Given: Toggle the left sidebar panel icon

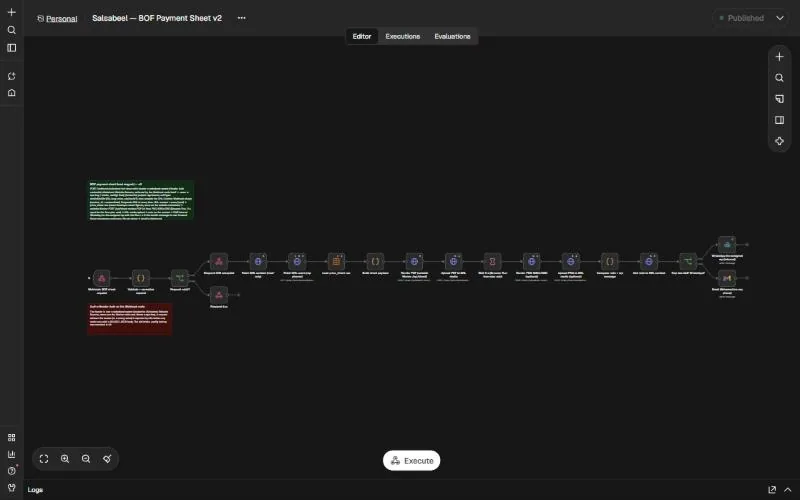Looking at the screenshot, I should pos(12,48).
